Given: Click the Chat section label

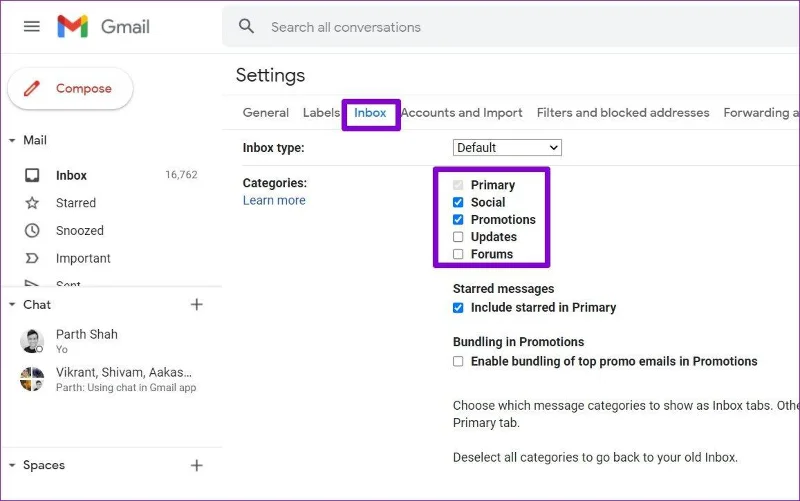Looking at the screenshot, I should pyautogui.click(x=37, y=305).
